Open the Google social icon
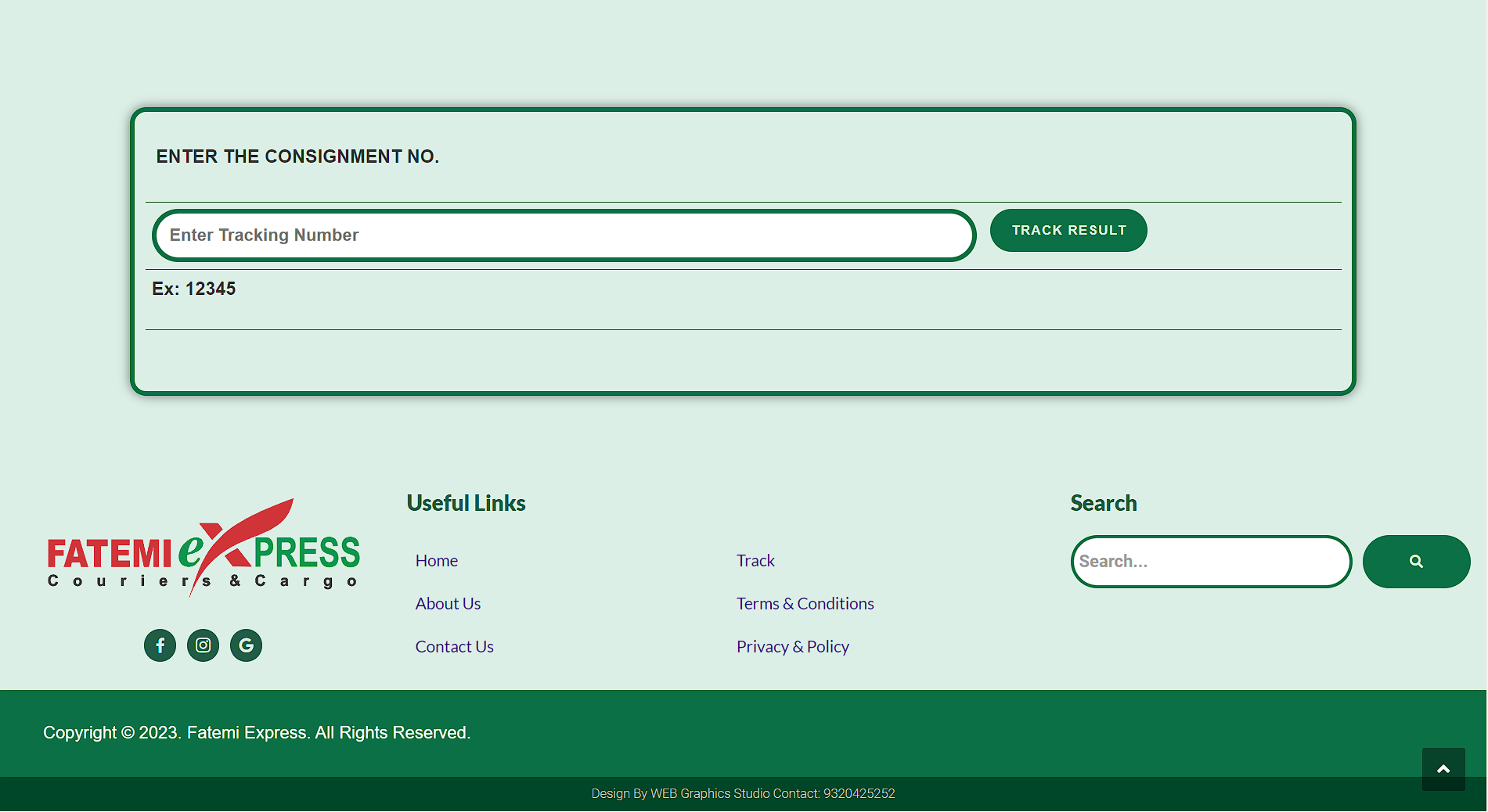Image resolution: width=1488 pixels, height=812 pixels. pyautogui.click(x=246, y=645)
